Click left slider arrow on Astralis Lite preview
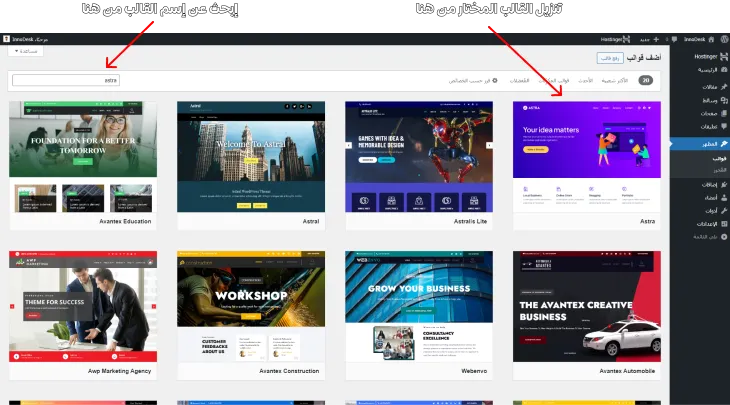 348,145
